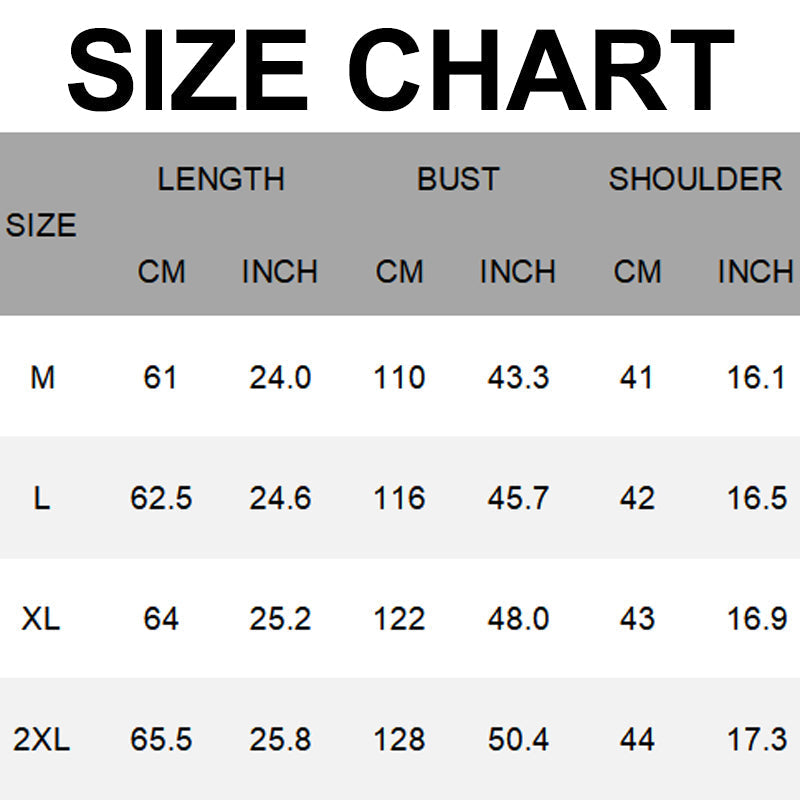
Task: Click the LENGTH column header
Action: click(221, 179)
